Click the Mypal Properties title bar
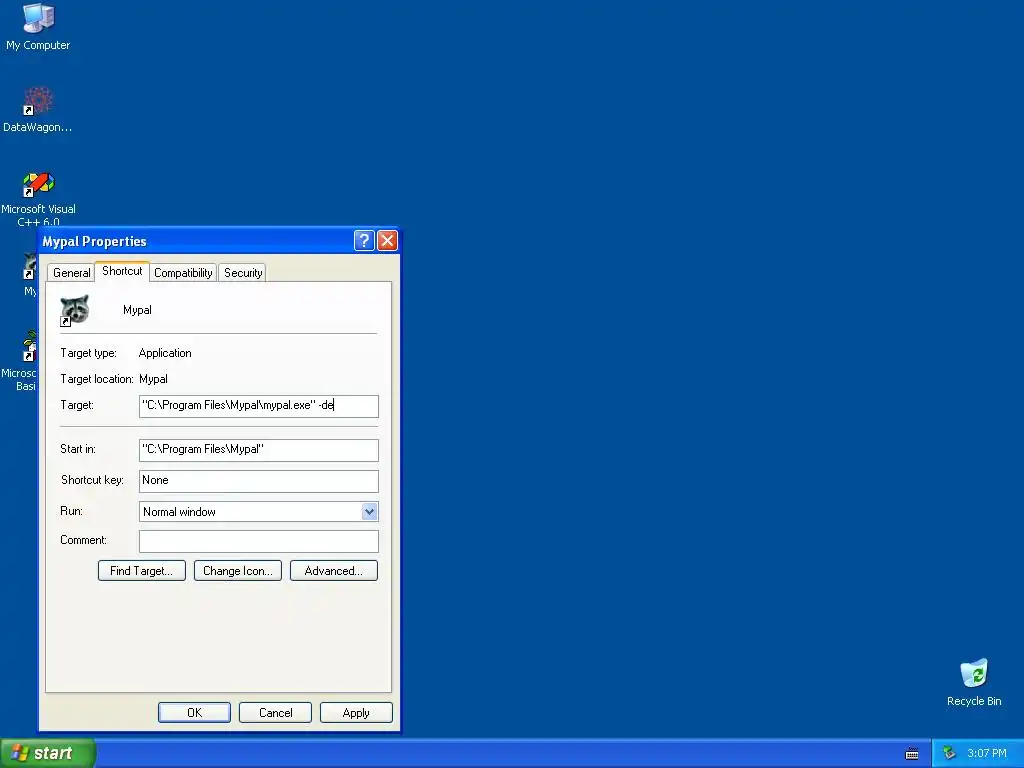Image resolution: width=1024 pixels, height=768 pixels. [196, 241]
